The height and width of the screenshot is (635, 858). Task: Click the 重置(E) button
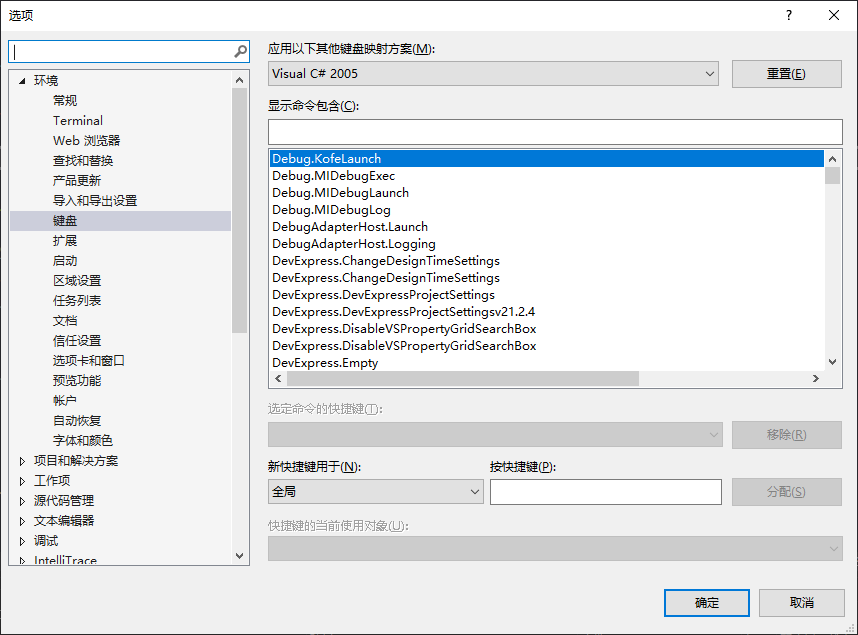pos(787,73)
